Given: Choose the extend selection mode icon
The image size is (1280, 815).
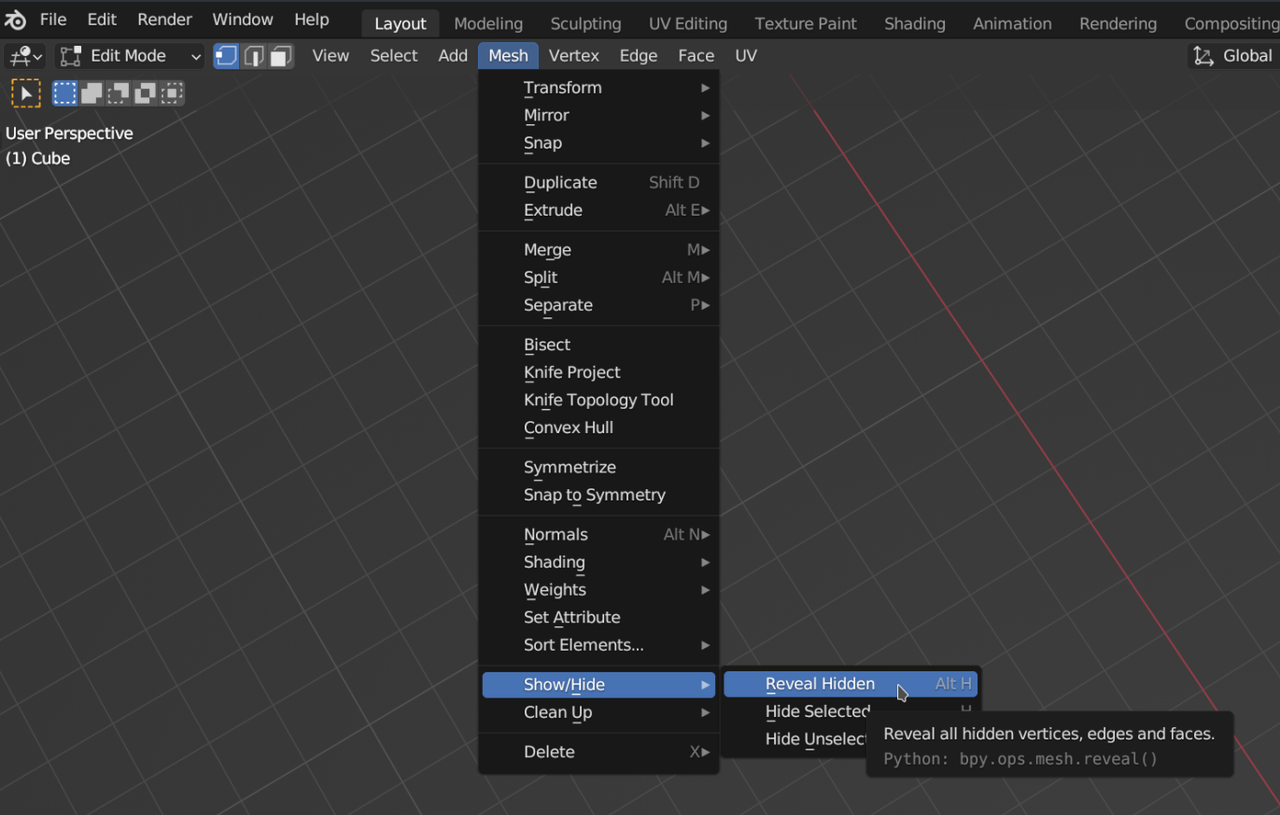Looking at the screenshot, I should point(92,94).
